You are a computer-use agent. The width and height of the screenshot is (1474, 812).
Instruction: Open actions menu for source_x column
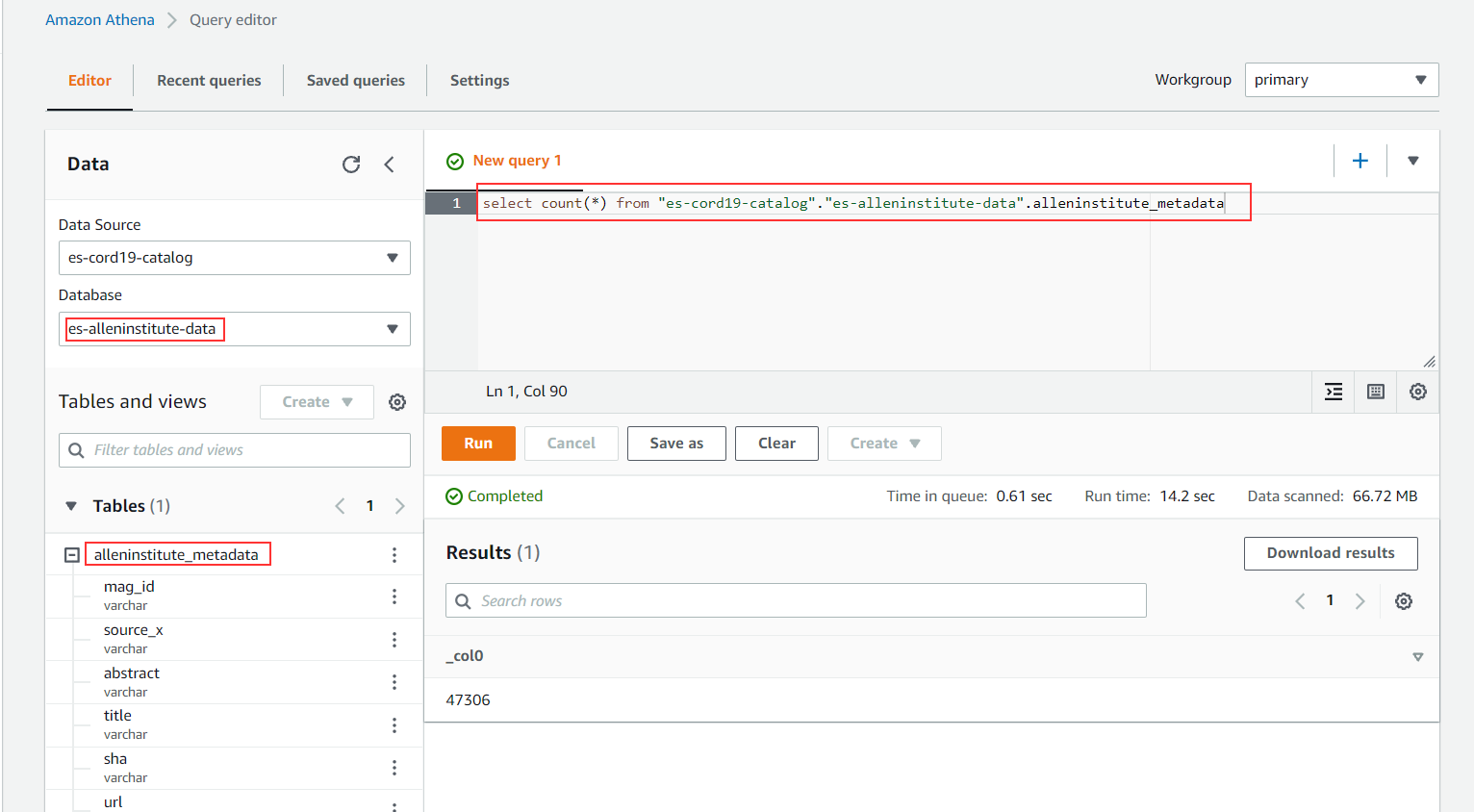pos(394,640)
